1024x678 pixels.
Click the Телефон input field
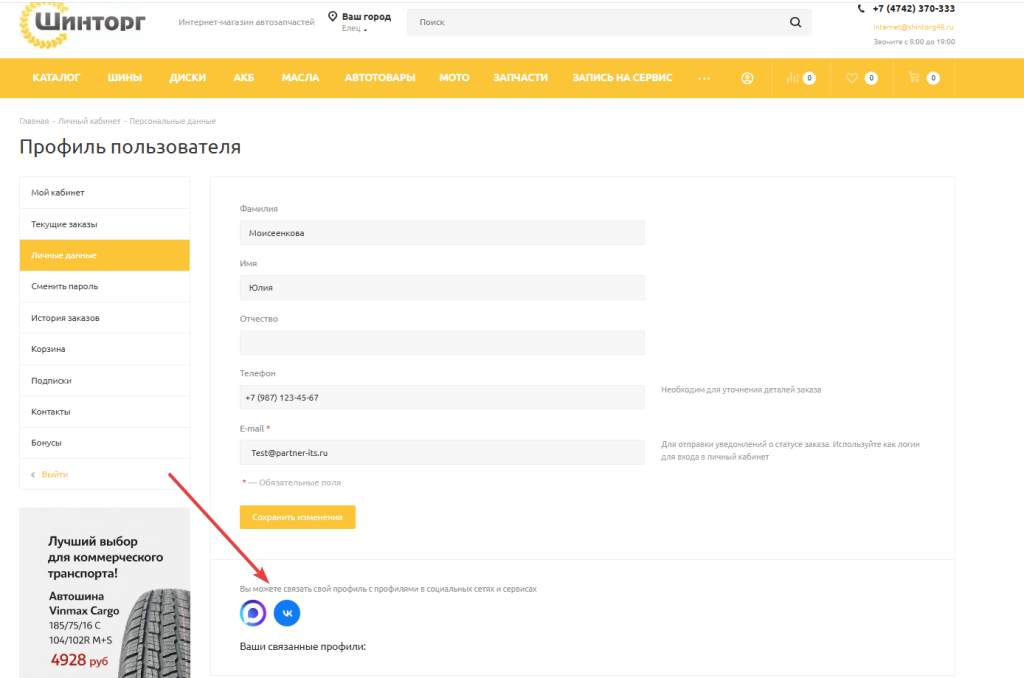point(442,397)
